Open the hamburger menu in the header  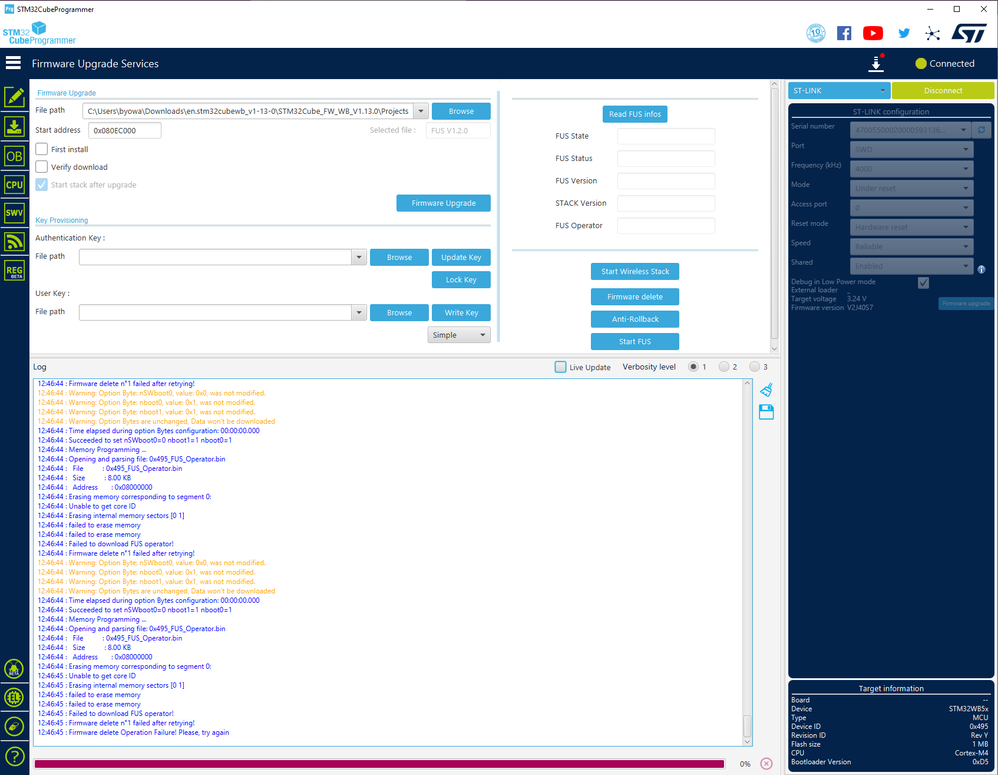[x=13, y=63]
